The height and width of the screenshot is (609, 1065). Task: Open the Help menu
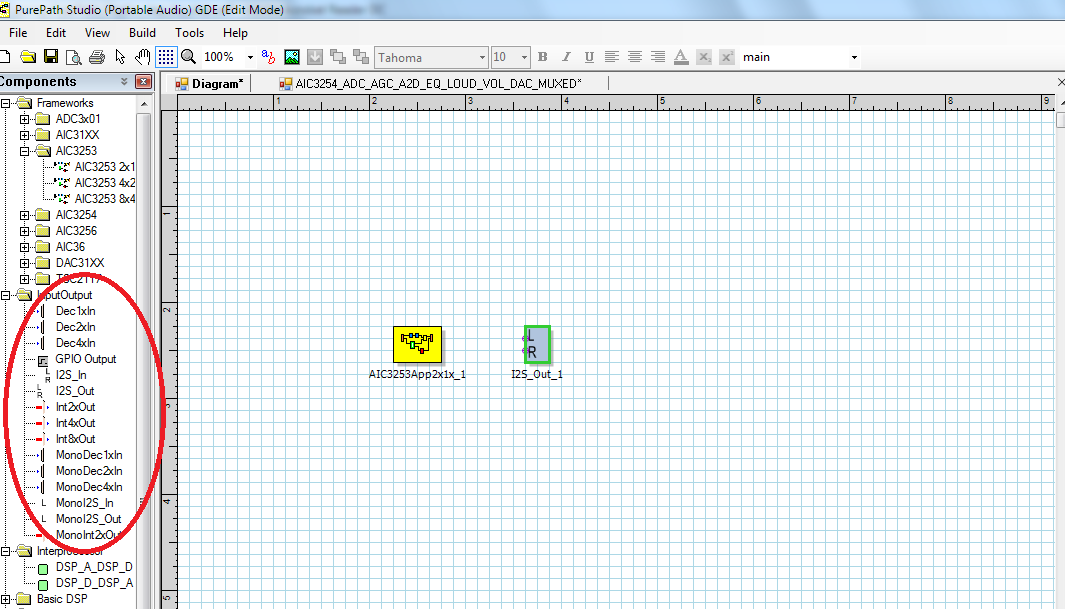(x=235, y=33)
